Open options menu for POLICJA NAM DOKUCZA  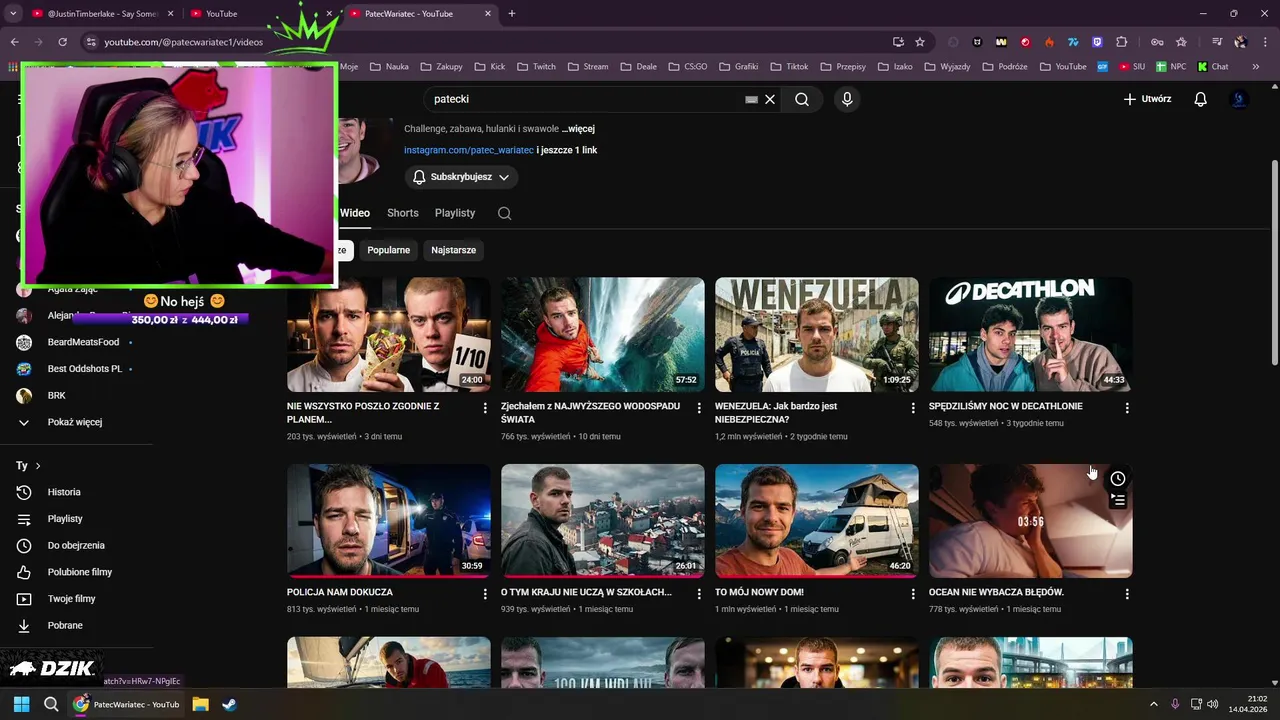(x=485, y=594)
